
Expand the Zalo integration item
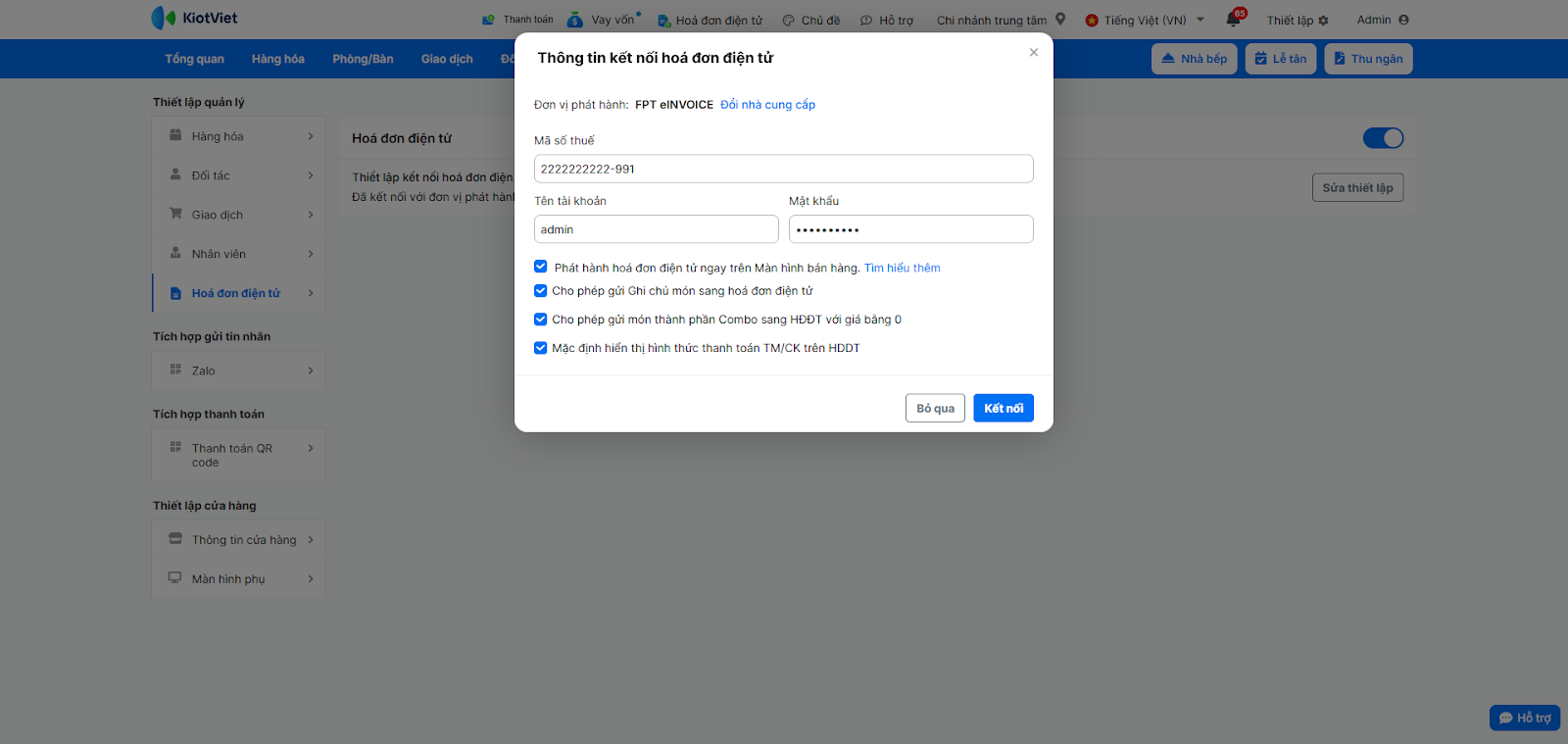[239, 371]
